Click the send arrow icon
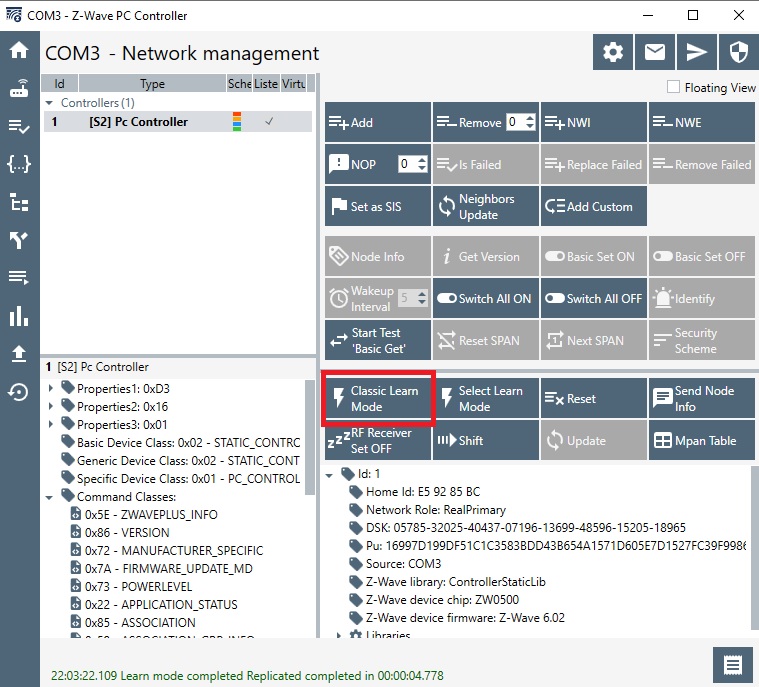 click(x=697, y=52)
